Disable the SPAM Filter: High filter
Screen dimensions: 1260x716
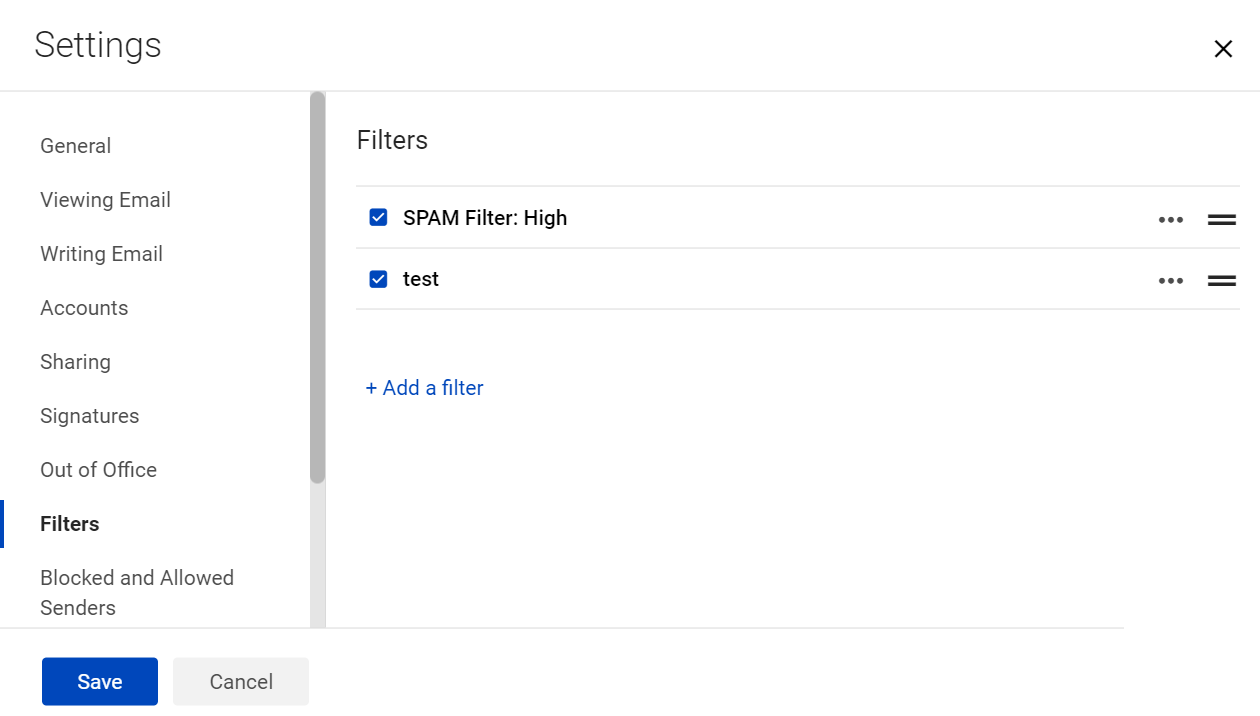[378, 217]
